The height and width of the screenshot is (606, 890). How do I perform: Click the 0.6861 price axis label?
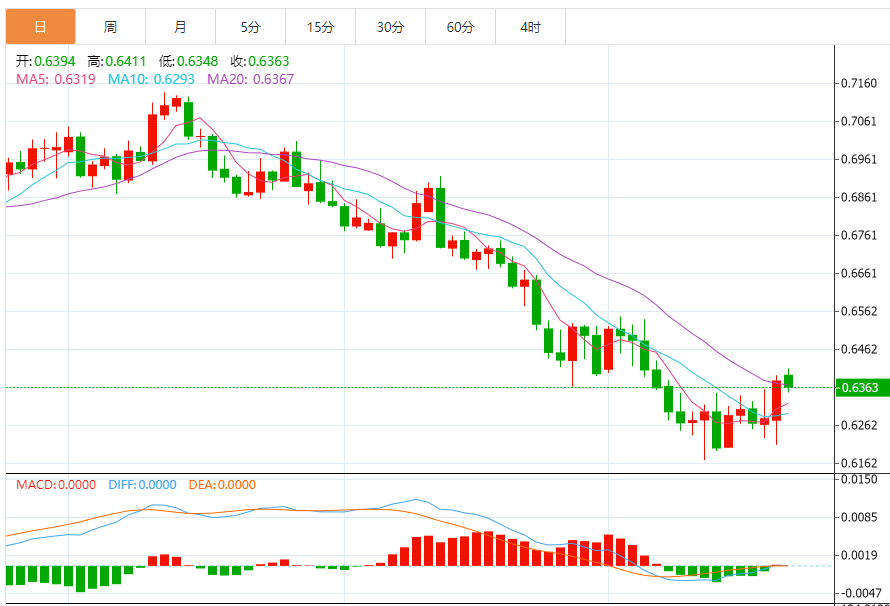pos(859,197)
